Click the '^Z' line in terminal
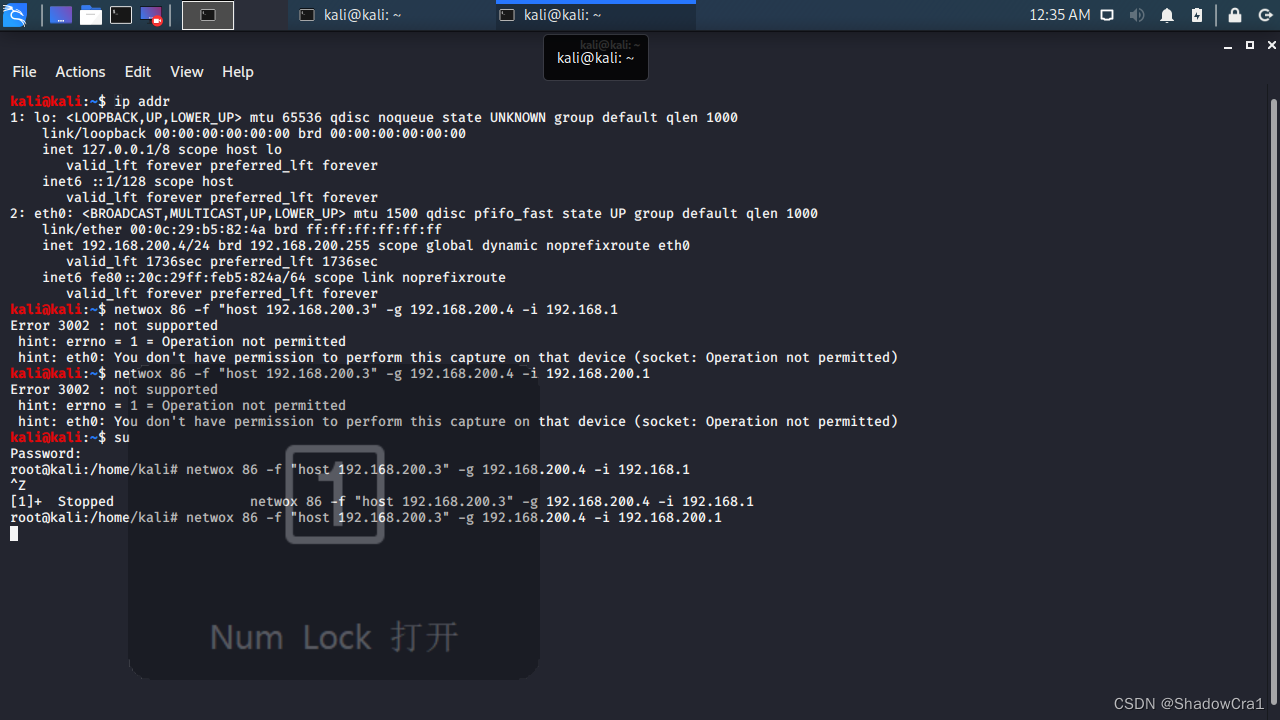The width and height of the screenshot is (1280, 720). point(18,485)
